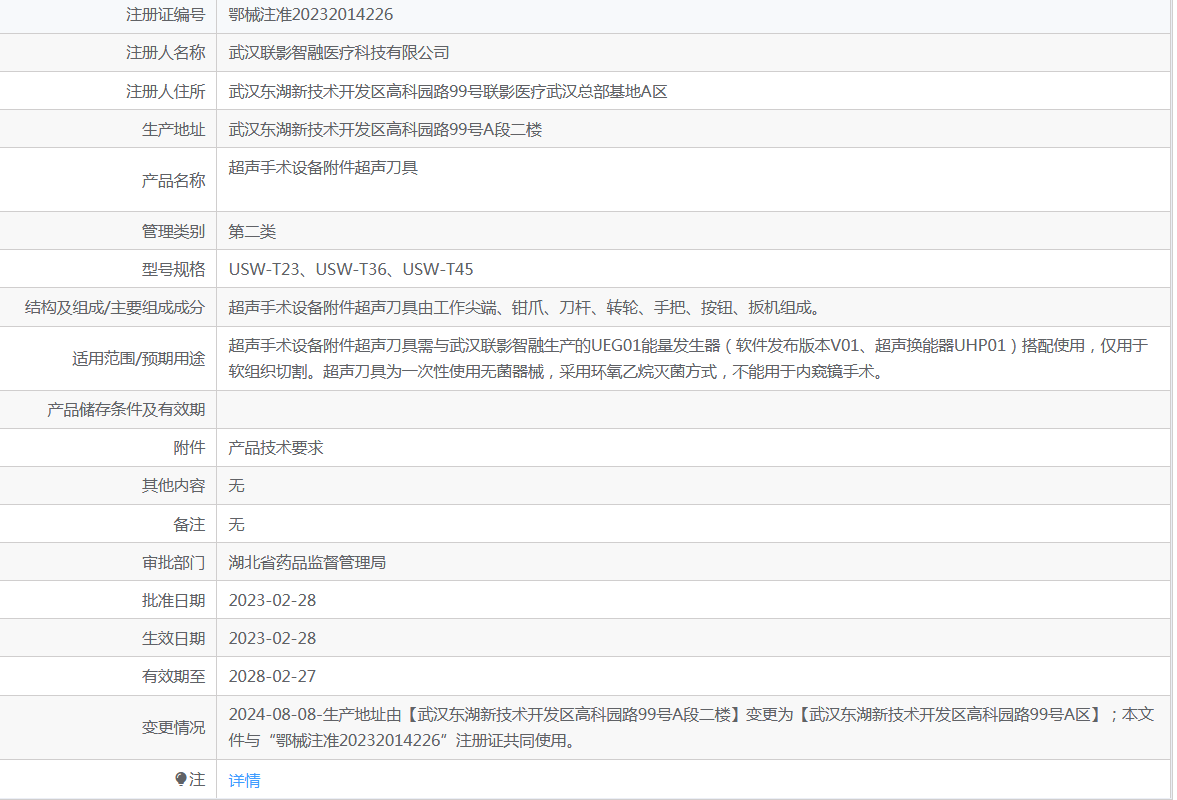Click registrant name 武汉联影智融医疗科技有限公司
The width and height of the screenshot is (1177, 800).
[339, 53]
